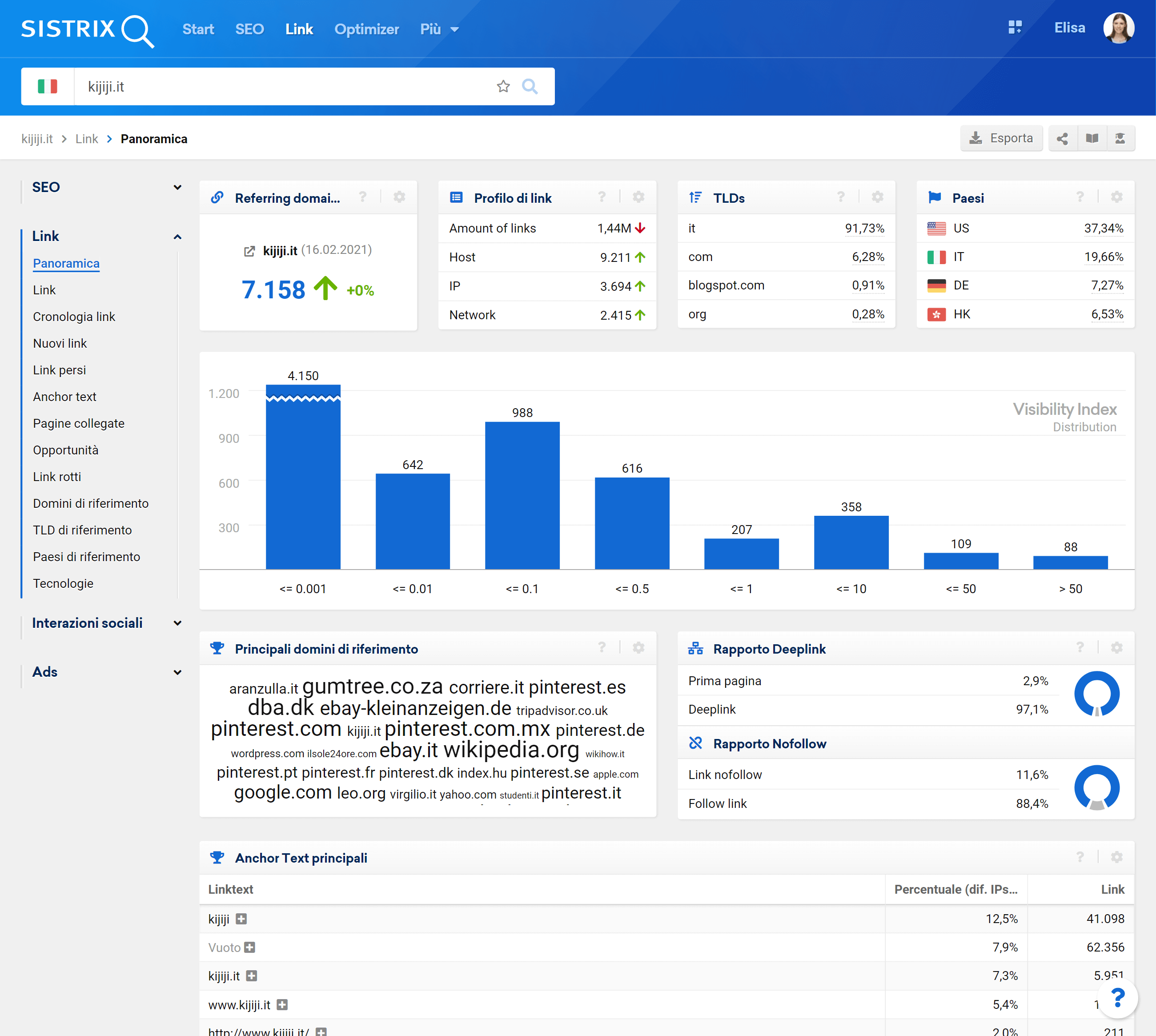The image size is (1156, 1036).
Task: Open Nuovi link in sidebar
Action: coord(60,343)
